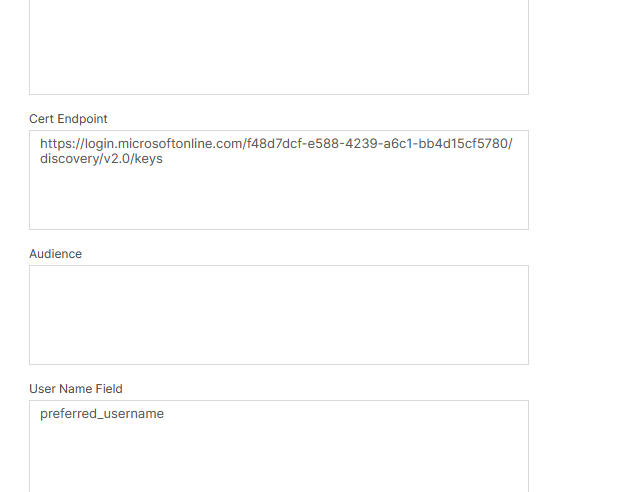Click blank space below the Cert Endpoint URL

[278, 200]
